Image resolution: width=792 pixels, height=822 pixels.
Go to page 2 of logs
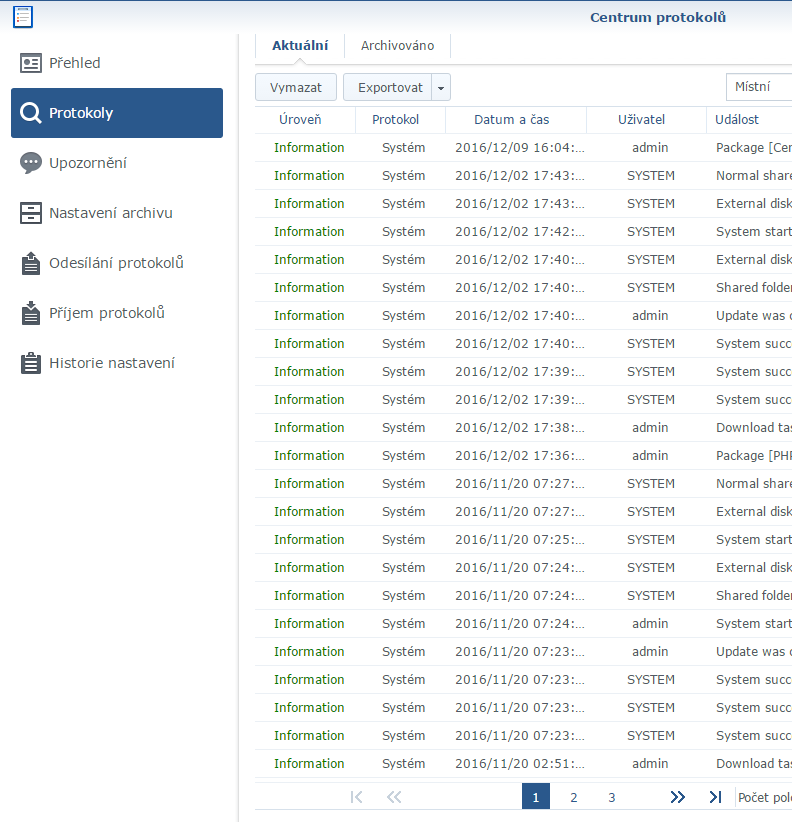click(x=573, y=797)
